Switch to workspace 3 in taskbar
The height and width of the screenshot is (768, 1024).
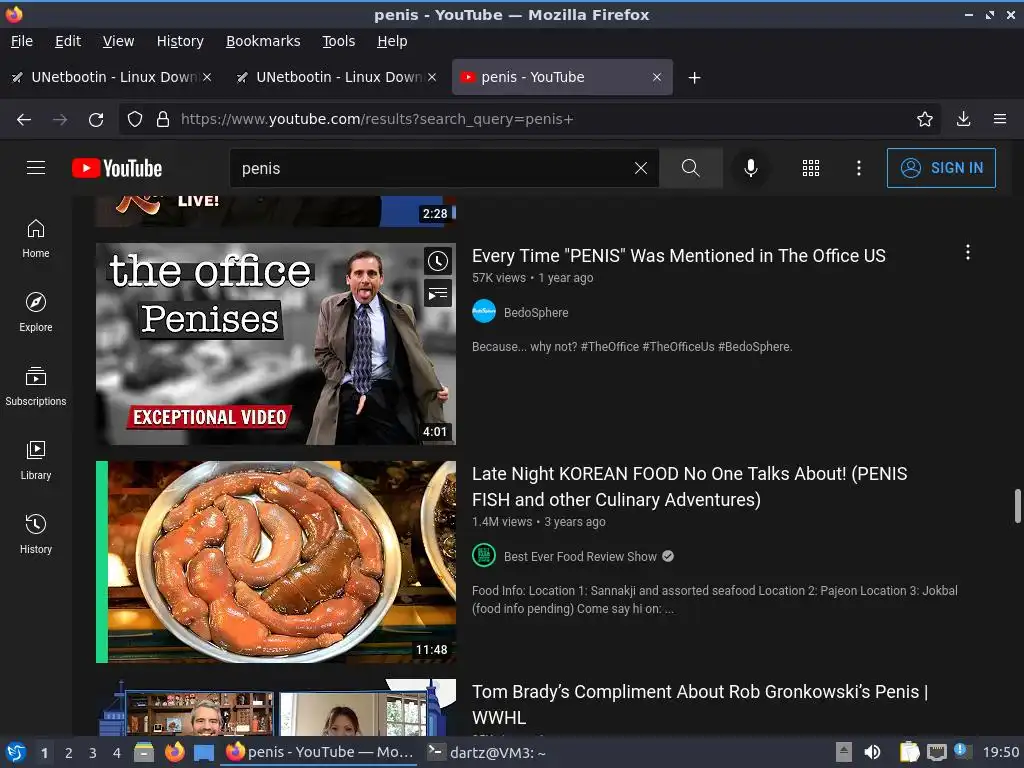coord(93,753)
